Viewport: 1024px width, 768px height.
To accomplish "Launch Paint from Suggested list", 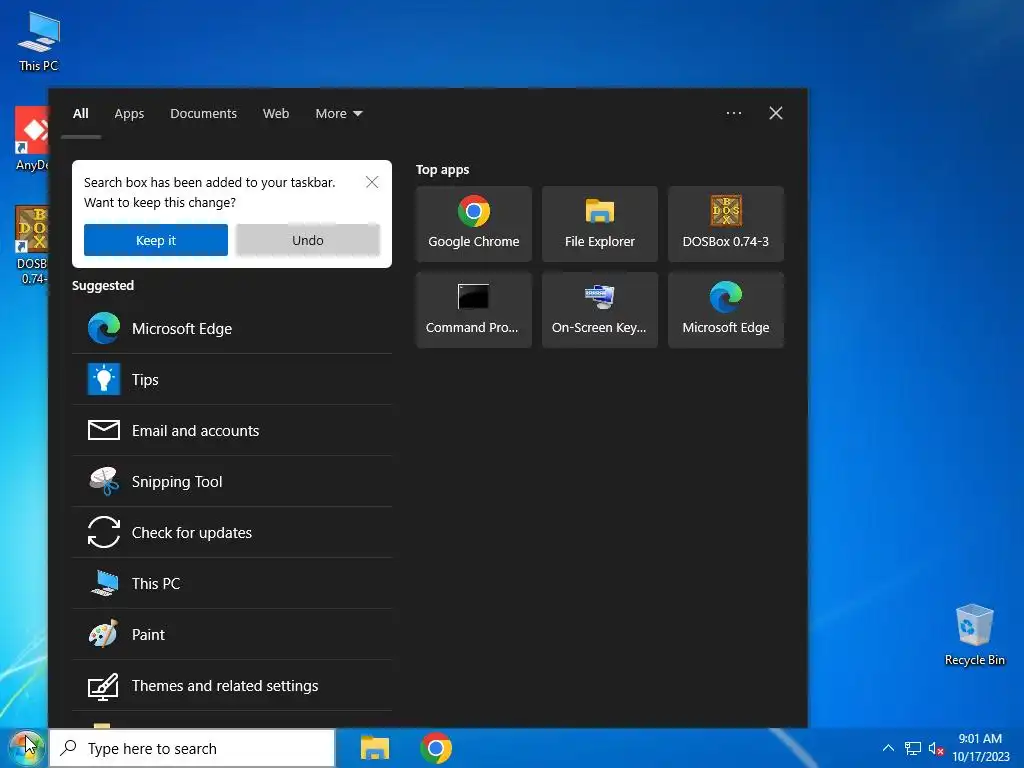I will pos(232,634).
